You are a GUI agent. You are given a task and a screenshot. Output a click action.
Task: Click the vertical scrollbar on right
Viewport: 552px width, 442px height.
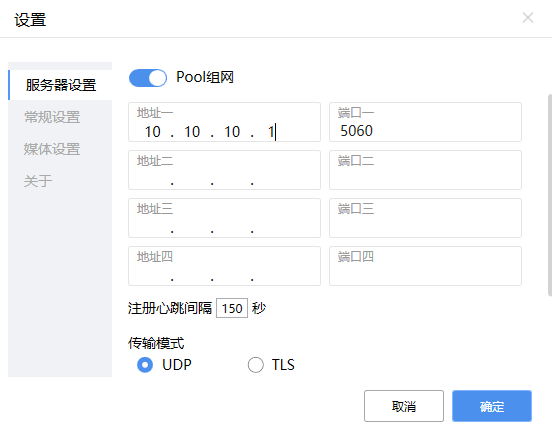550,195
